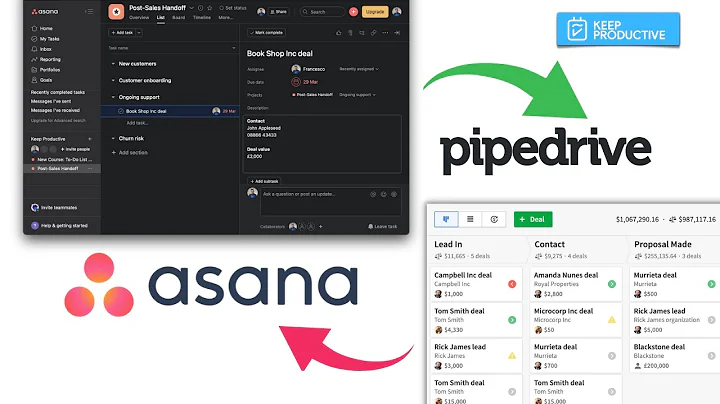Click the Post-Sales Handoff project star-badge icon

pos(116,12)
